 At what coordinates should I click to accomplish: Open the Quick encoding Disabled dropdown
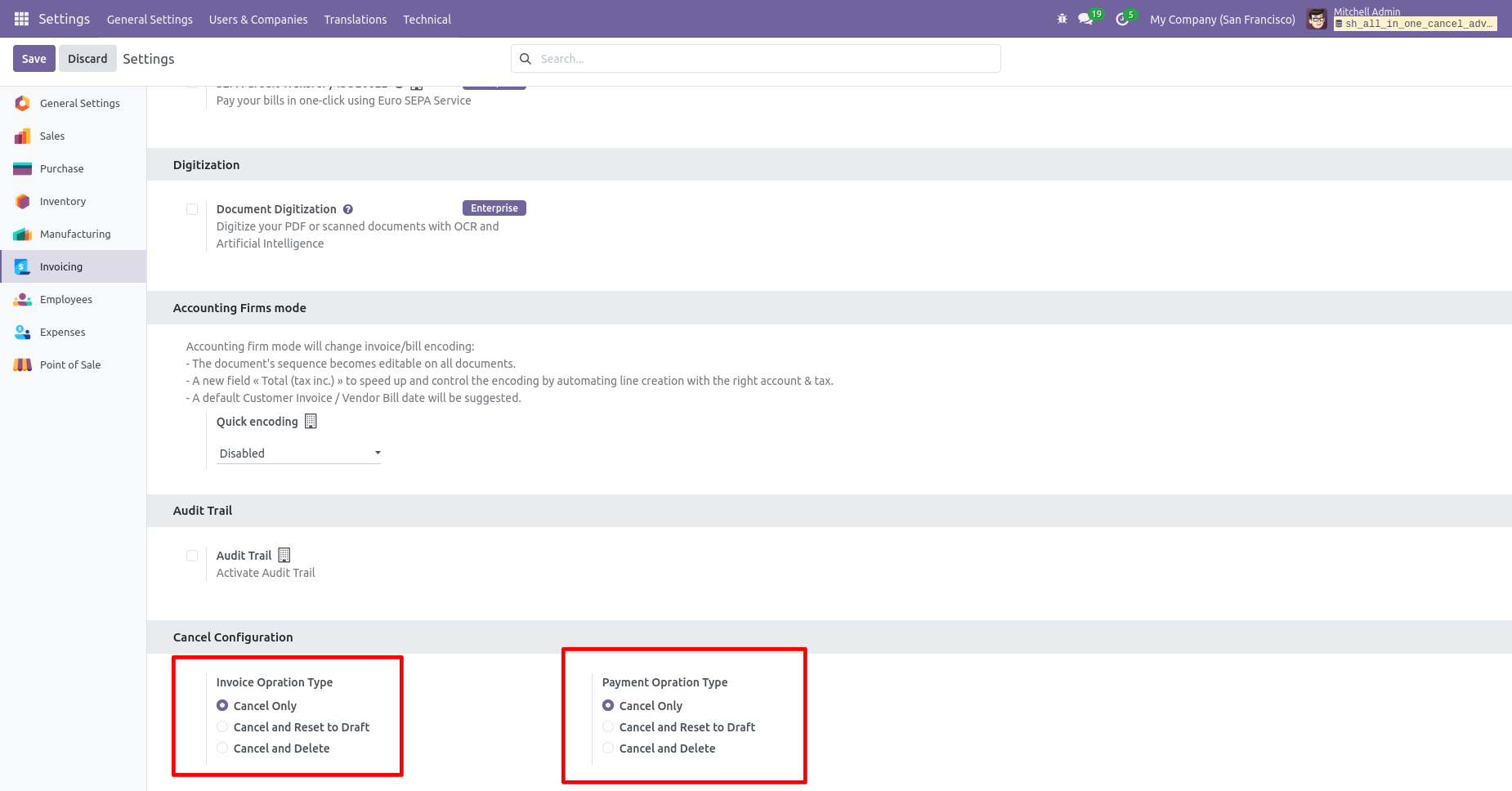298,454
